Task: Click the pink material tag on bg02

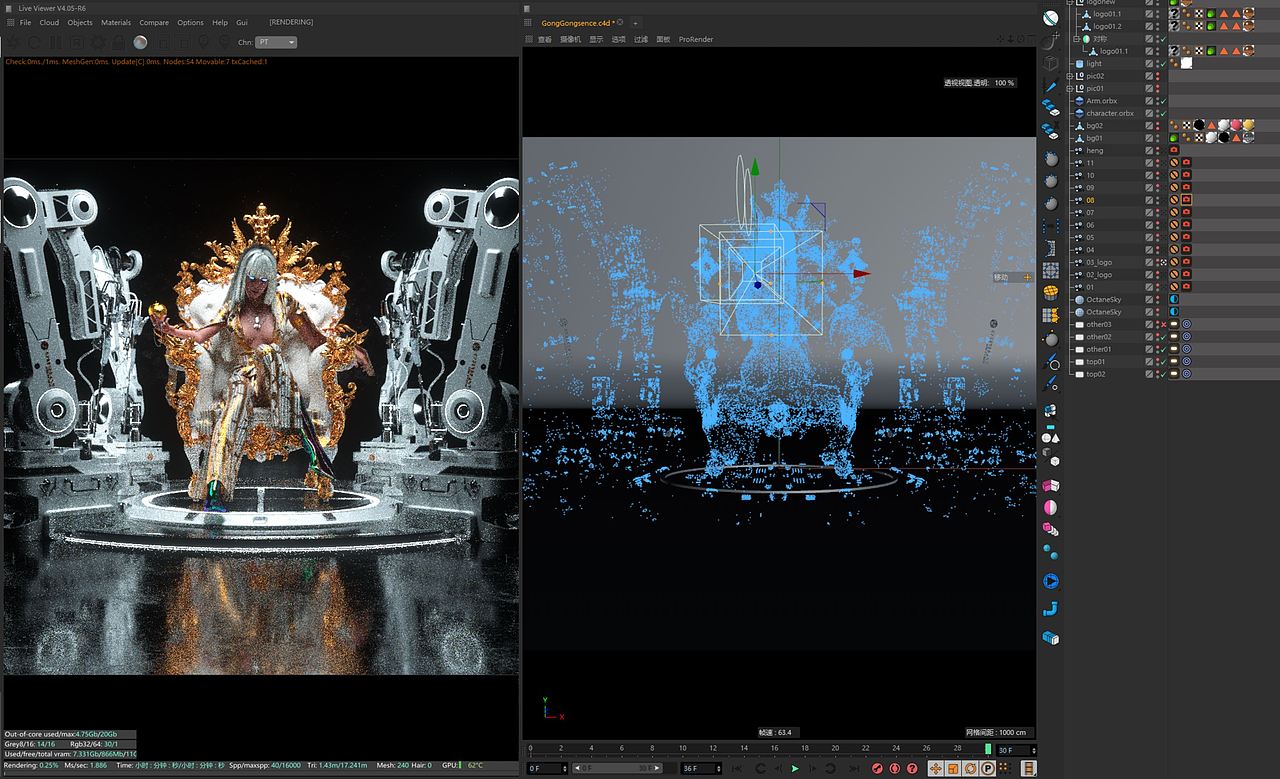Action: pyautogui.click(x=1237, y=125)
